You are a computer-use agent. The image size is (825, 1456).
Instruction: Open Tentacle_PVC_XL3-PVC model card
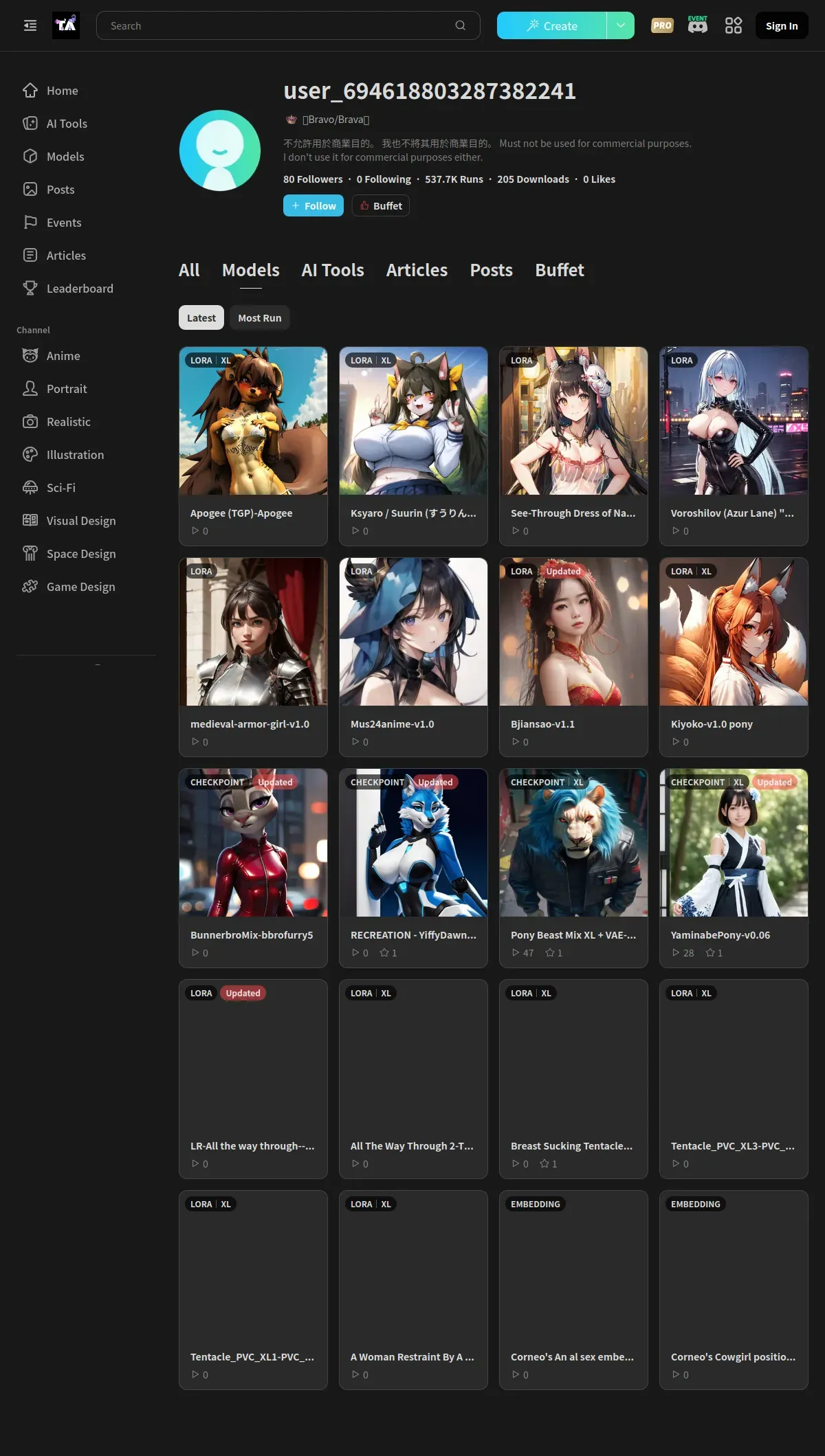[734, 1079]
